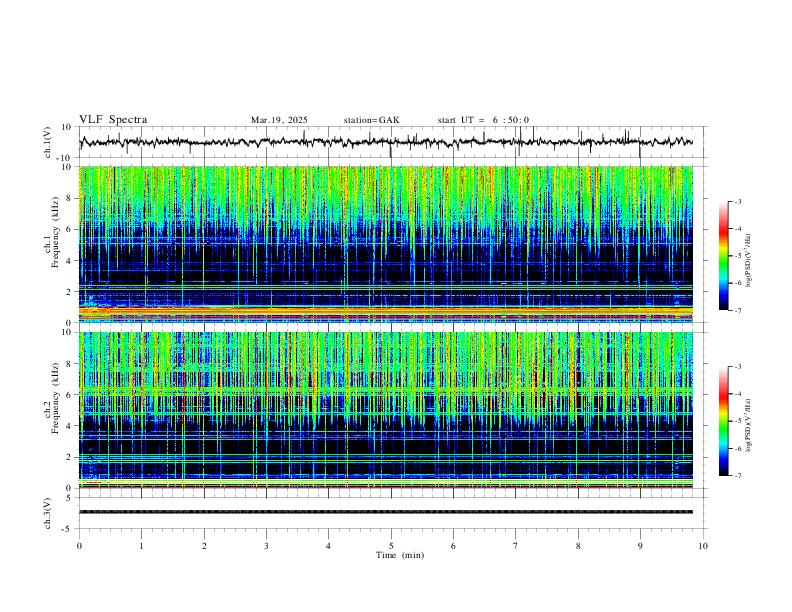This screenshot has width=792, height=612.
Task: Click the "4" kHz tick of ch.1 spectrogram
Action: coord(69,261)
